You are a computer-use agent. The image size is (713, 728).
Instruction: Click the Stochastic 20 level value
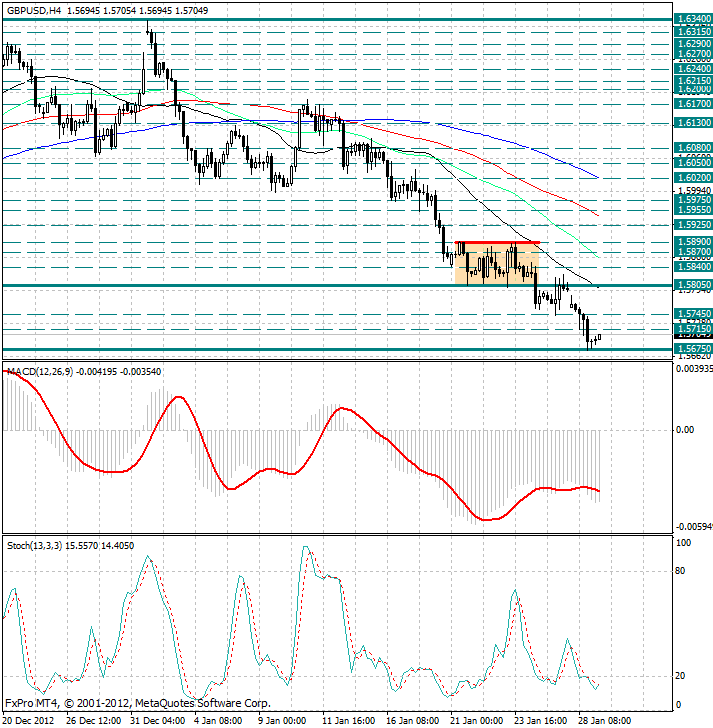(680, 676)
